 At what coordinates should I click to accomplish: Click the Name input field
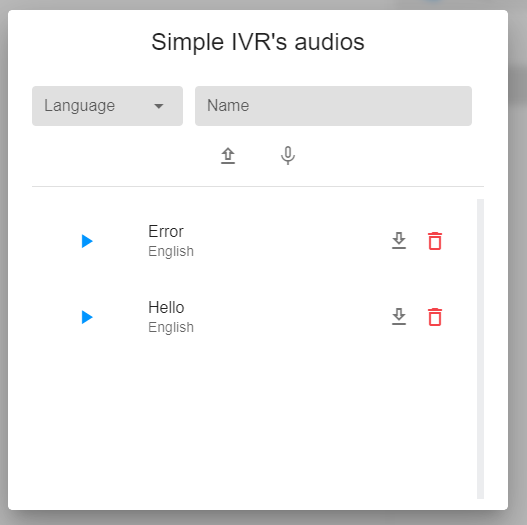(333, 106)
